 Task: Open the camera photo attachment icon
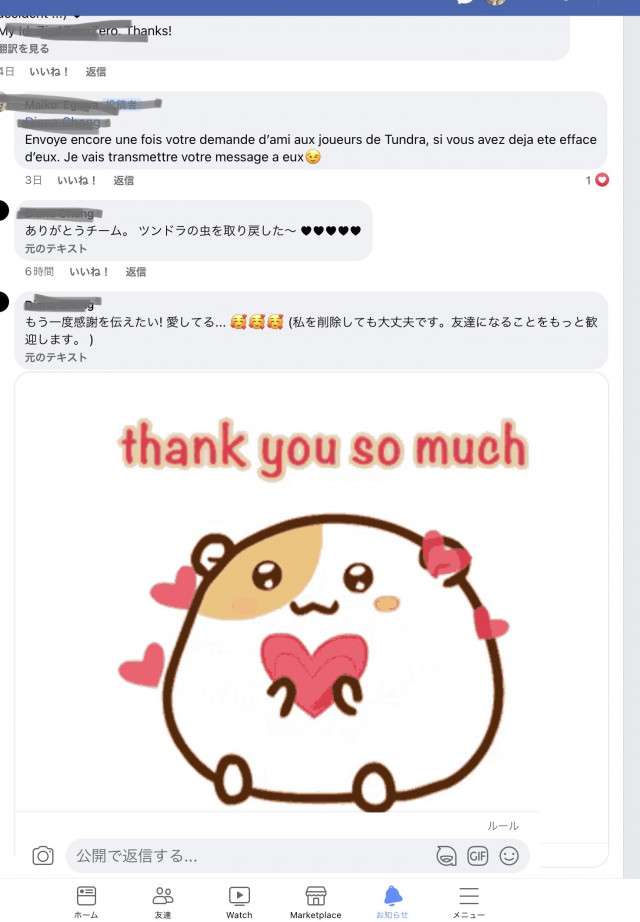click(x=43, y=856)
